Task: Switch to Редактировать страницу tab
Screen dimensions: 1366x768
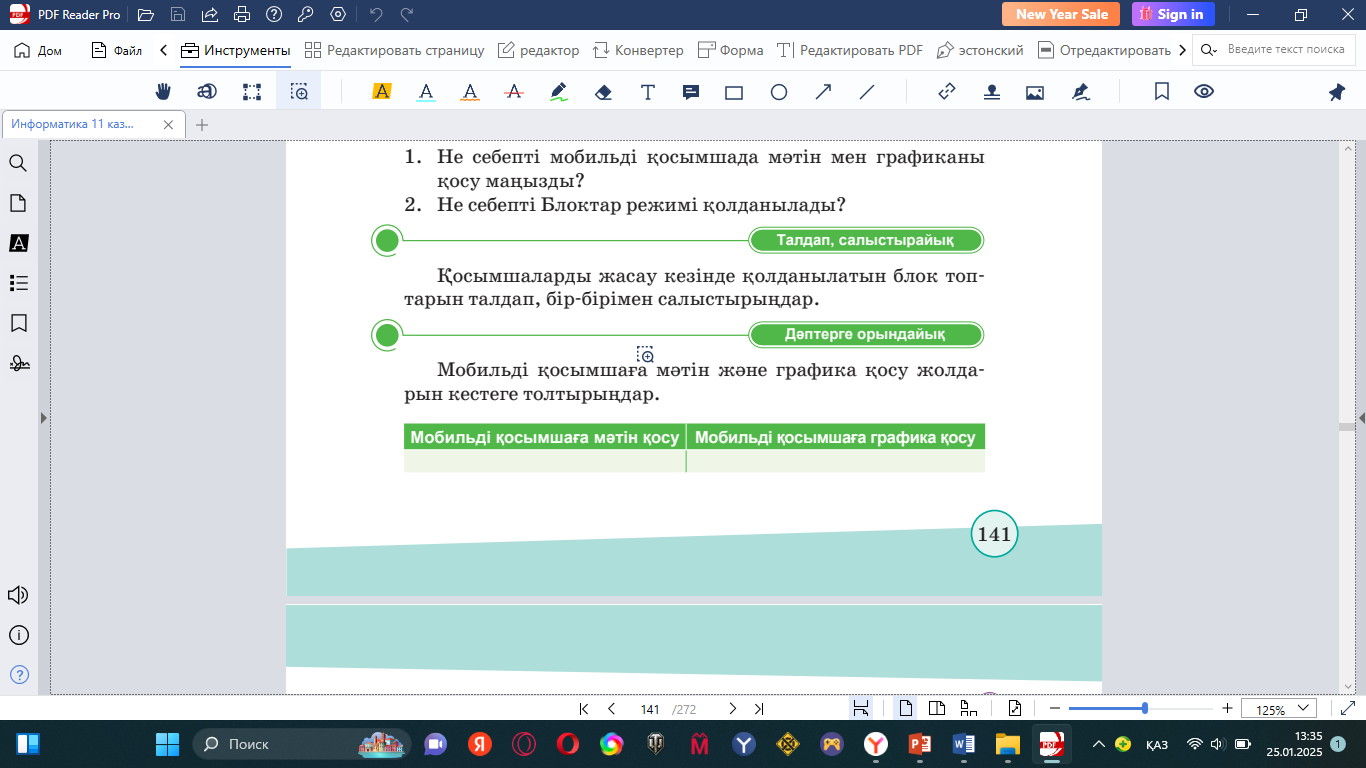Action: coord(394,50)
